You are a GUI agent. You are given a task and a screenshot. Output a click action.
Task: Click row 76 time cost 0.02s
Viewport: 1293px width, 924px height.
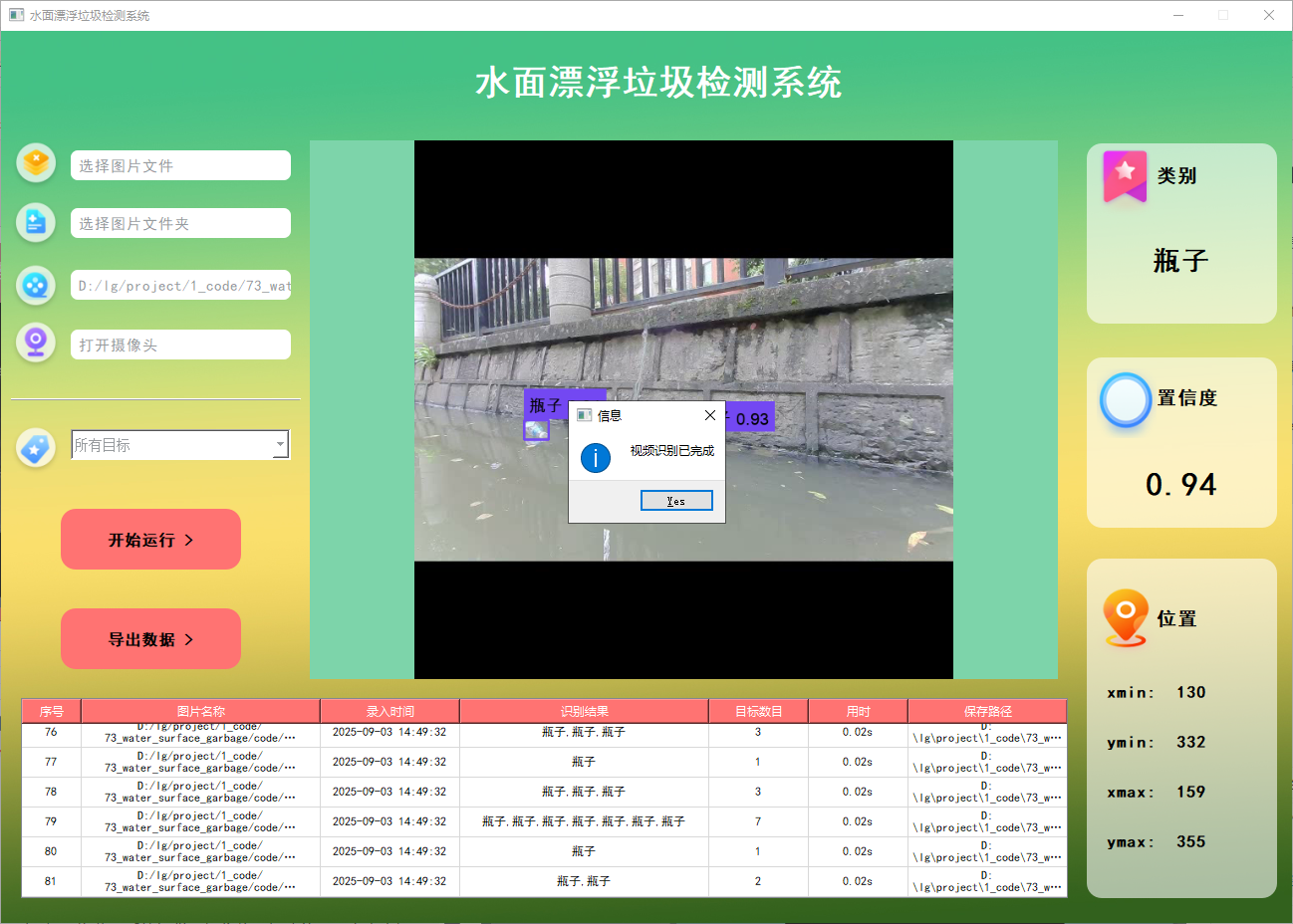tap(858, 733)
